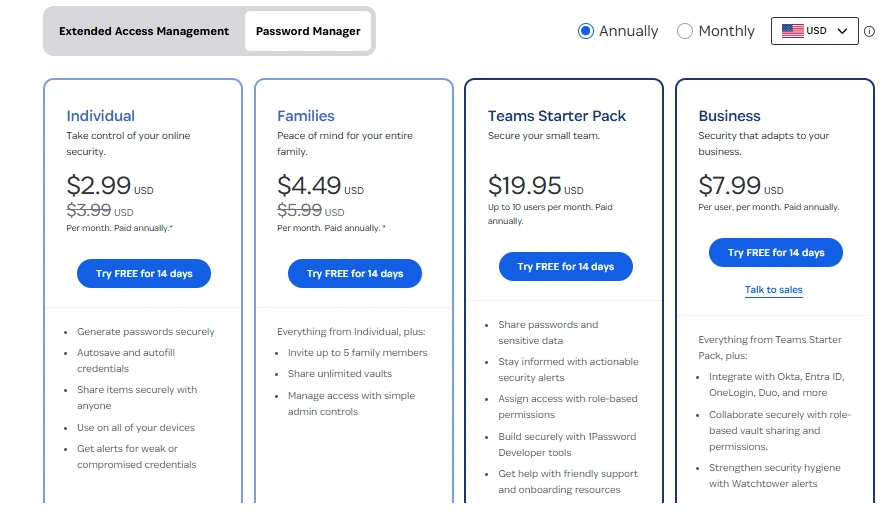Start Business plan free 14-day trial

[776, 253]
